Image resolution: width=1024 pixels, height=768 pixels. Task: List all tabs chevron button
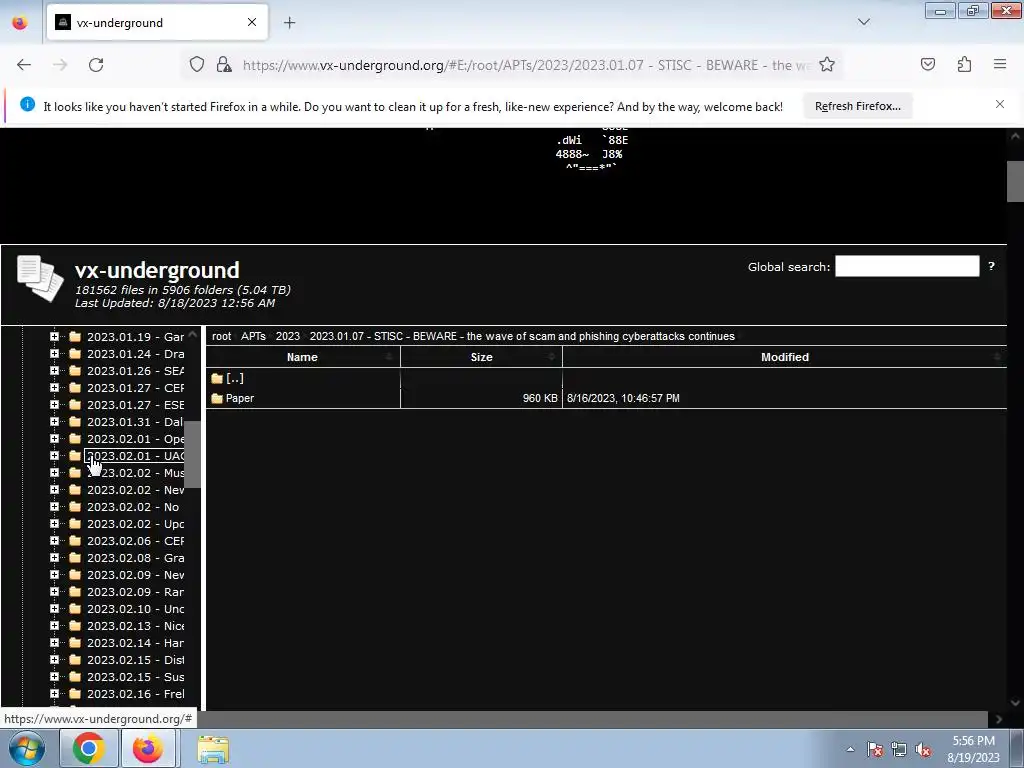[x=863, y=22]
